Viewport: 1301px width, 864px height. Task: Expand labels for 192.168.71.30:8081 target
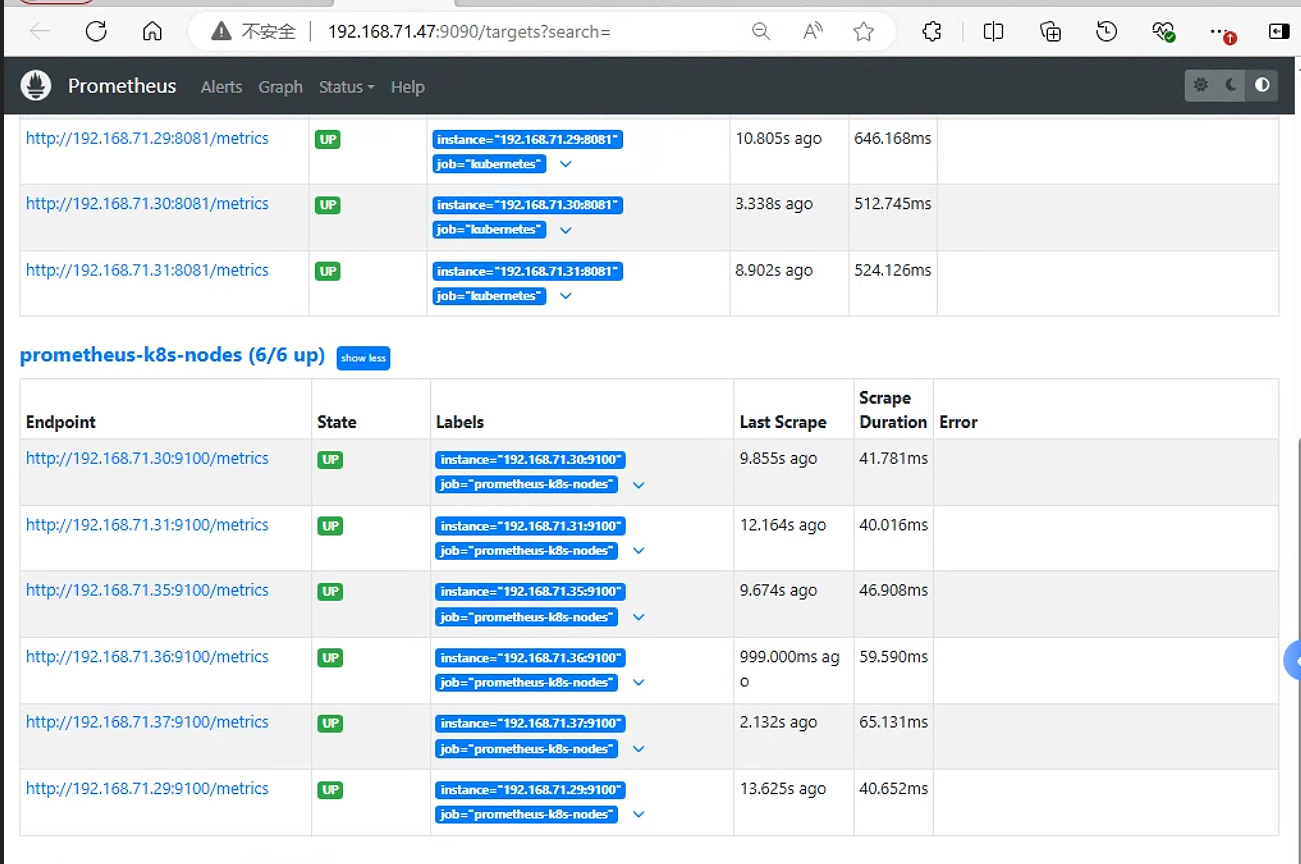point(565,230)
